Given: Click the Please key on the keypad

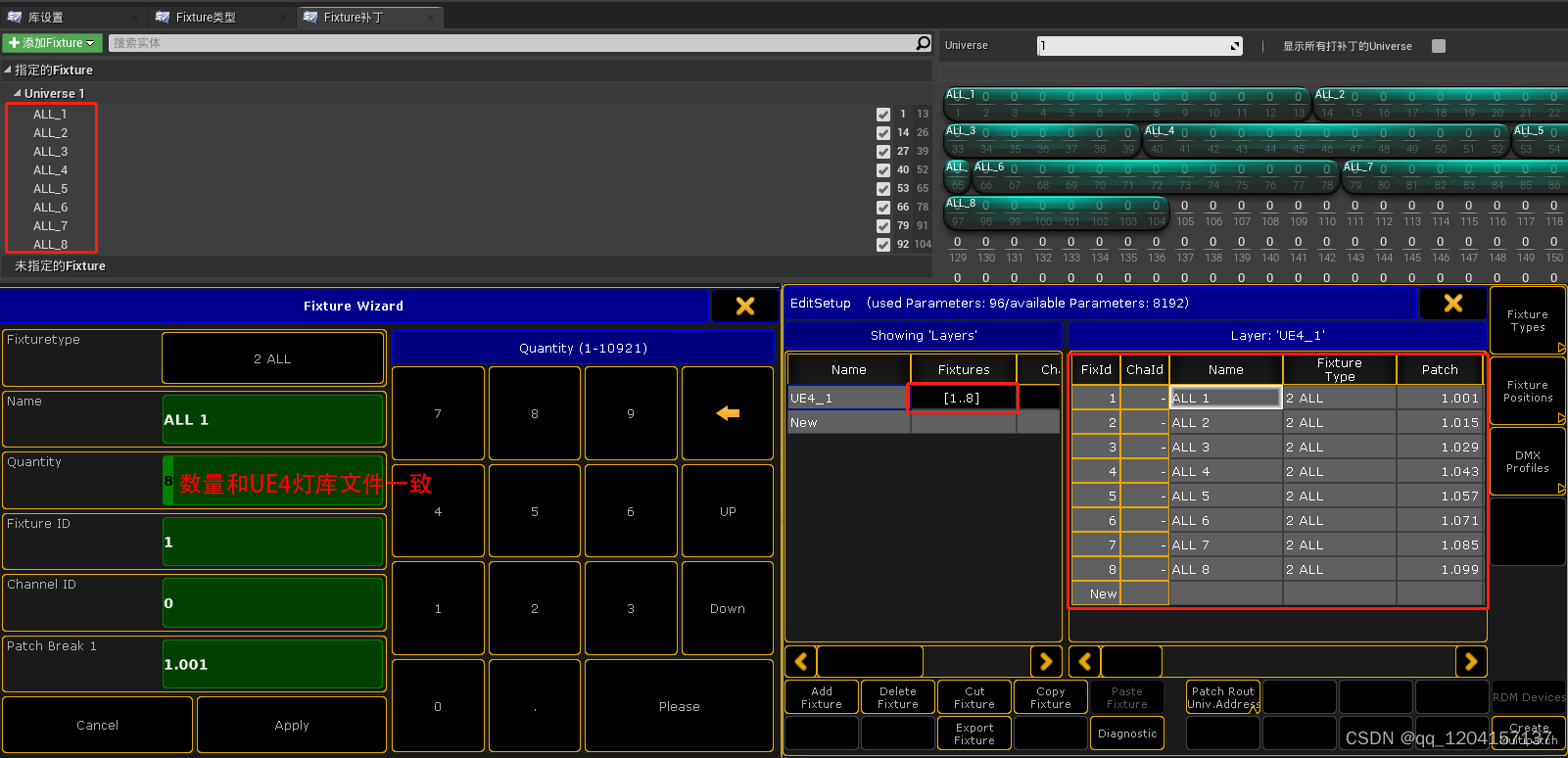Looking at the screenshot, I should tap(679, 706).
